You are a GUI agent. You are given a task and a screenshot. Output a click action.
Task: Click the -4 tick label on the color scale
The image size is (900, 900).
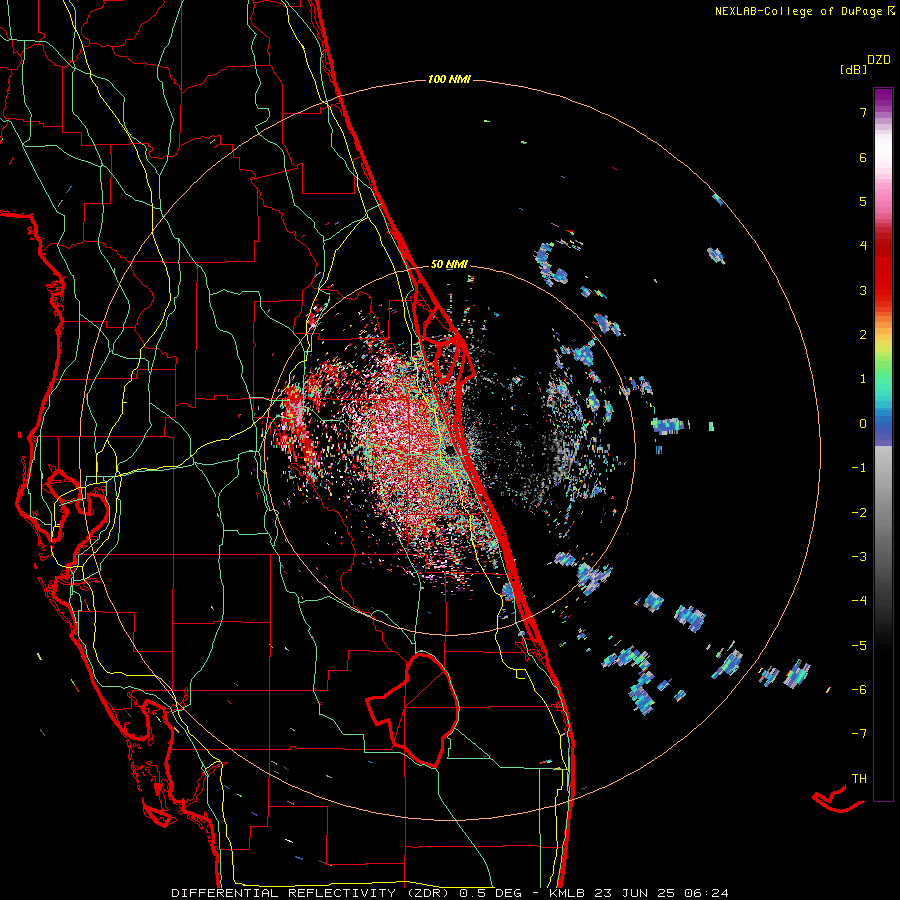click(x=859, y=601)
